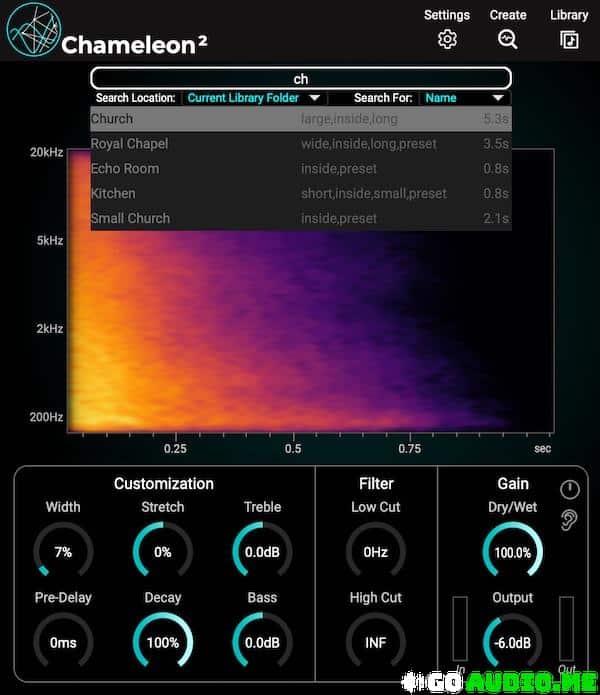Click the Output knob showing -6.0dB
Image resolution: width=600 pixels, height=695 pixels.
pos(513,642)
